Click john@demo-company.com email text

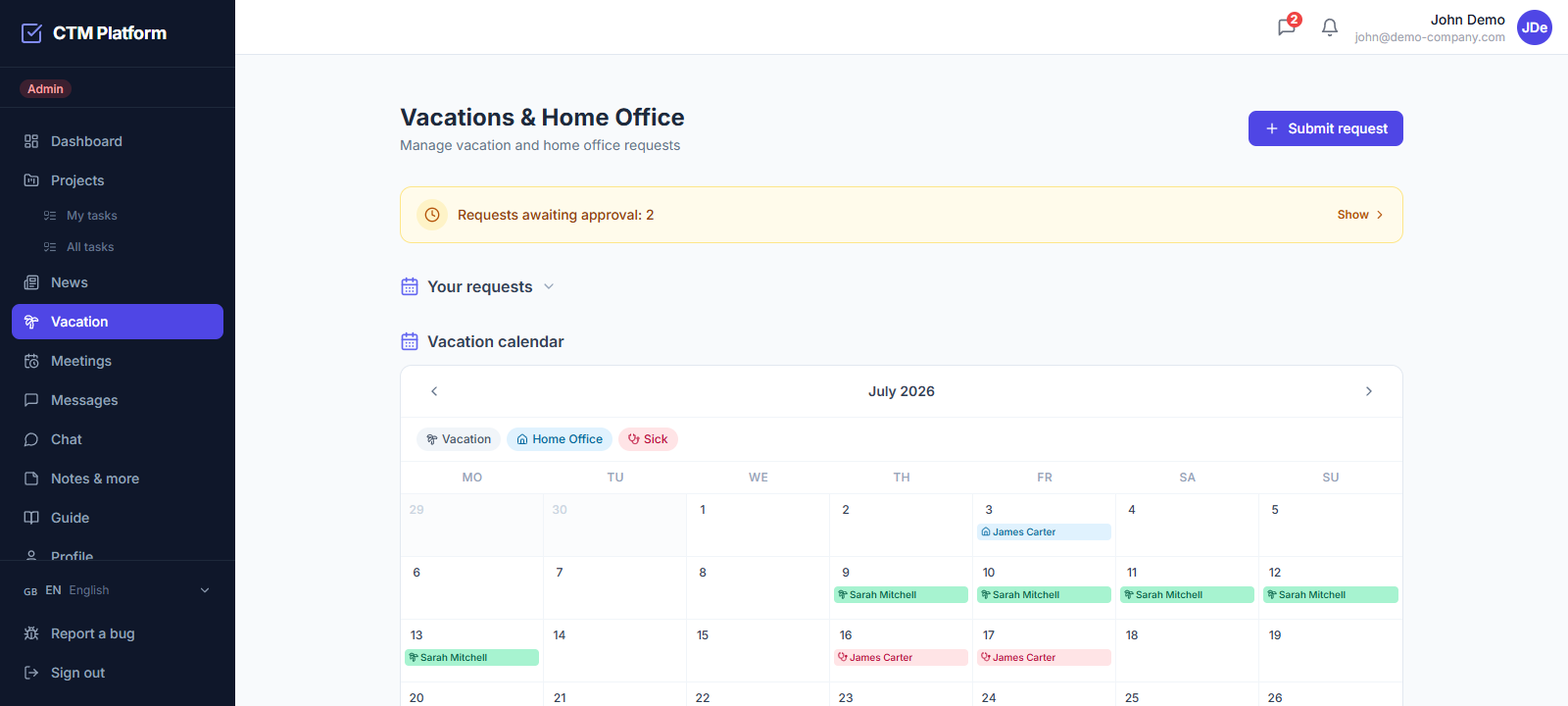pos(1430,37)
